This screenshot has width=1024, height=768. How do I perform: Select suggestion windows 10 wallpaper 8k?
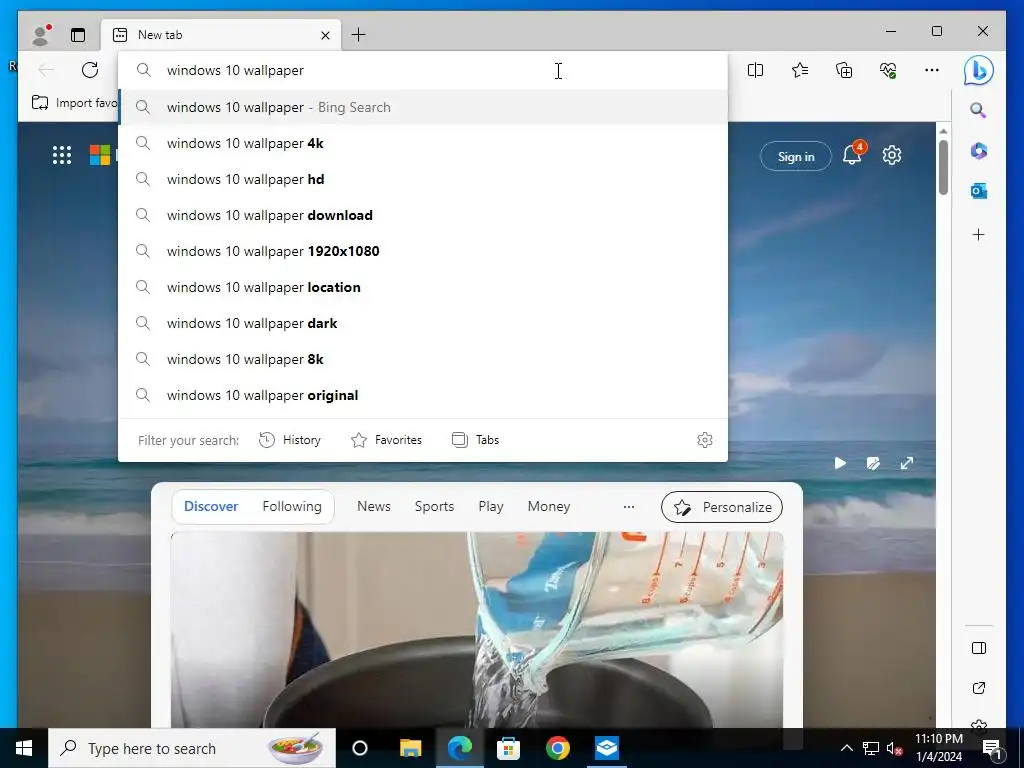pos(423,359)
